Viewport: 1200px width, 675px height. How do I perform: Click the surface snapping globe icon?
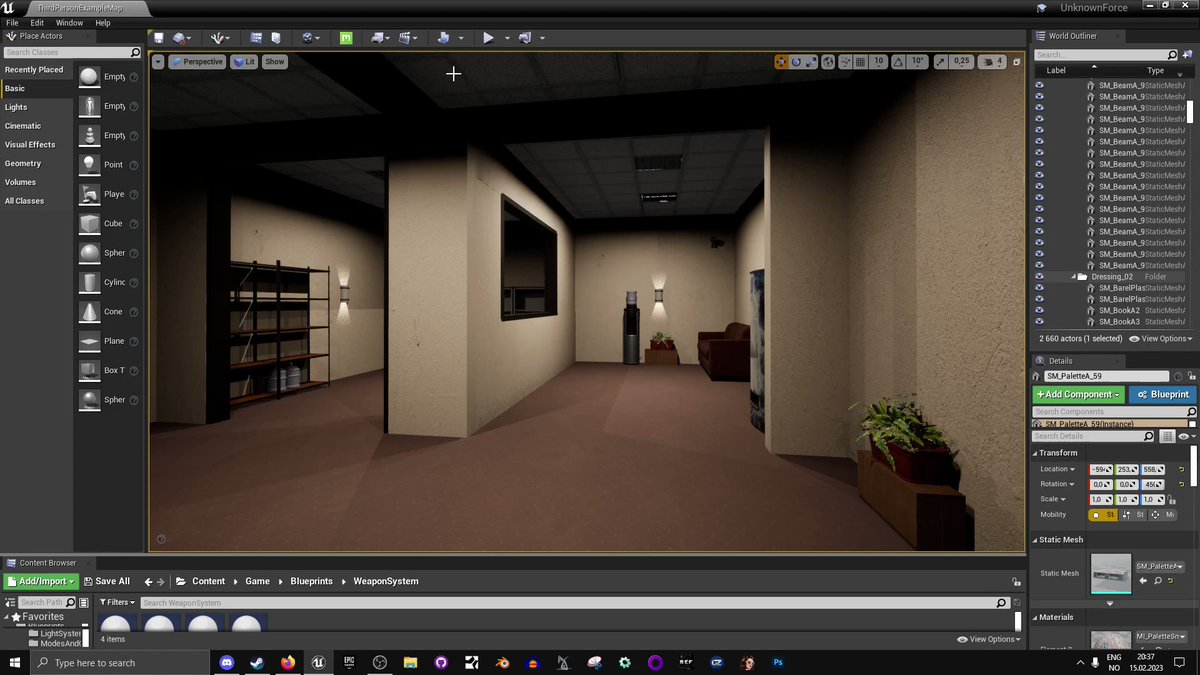coord(826,61)
